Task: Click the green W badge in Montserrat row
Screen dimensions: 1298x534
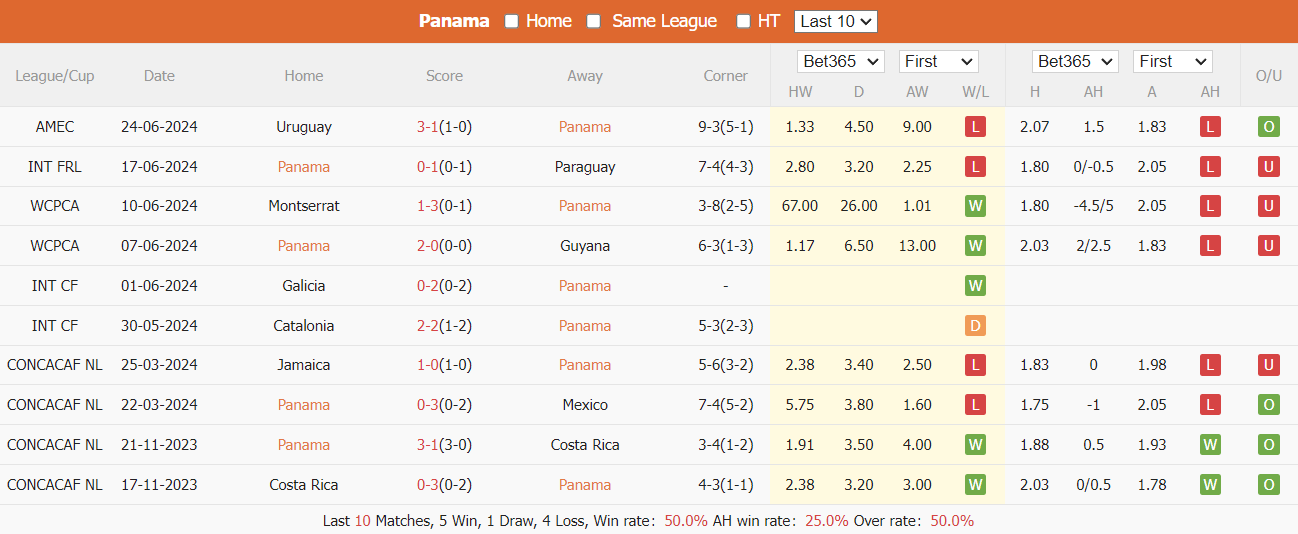Action: pos(975,206)
